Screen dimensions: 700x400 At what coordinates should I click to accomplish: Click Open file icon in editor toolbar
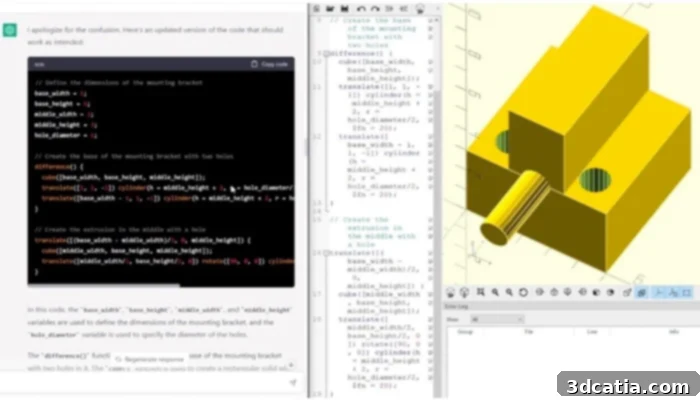coord(330,8)
